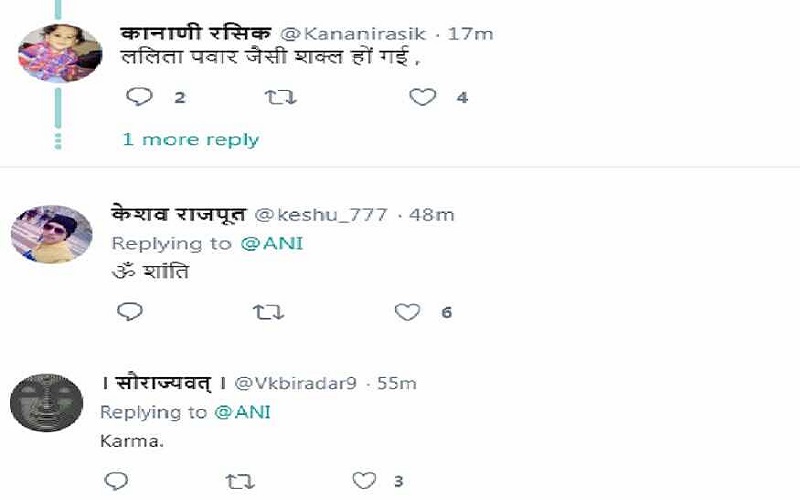The image size is (800, 500).
Task: Expand the '1 more reply' thread
Action: coord(190,140)
